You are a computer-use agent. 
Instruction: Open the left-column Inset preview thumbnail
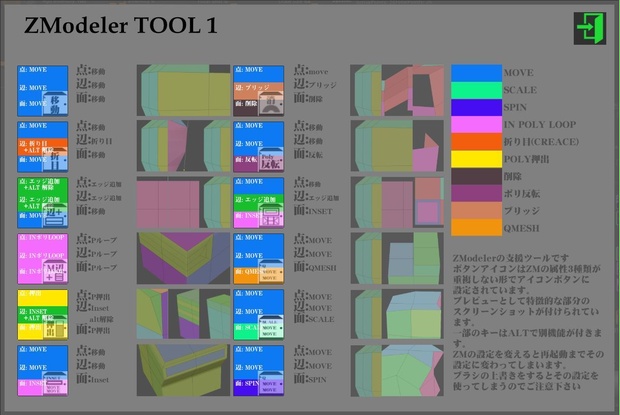(x=183, y=370)
